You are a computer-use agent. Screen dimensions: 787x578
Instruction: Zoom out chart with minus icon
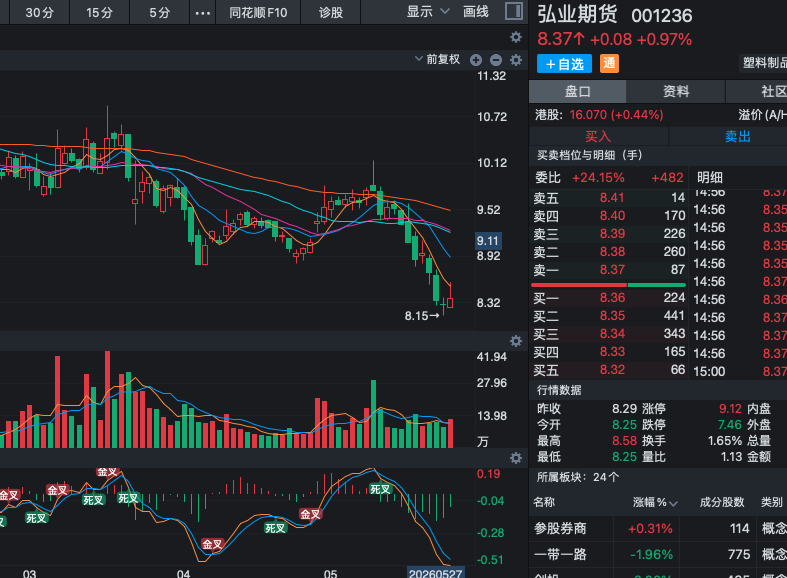(x=496, y=60)
